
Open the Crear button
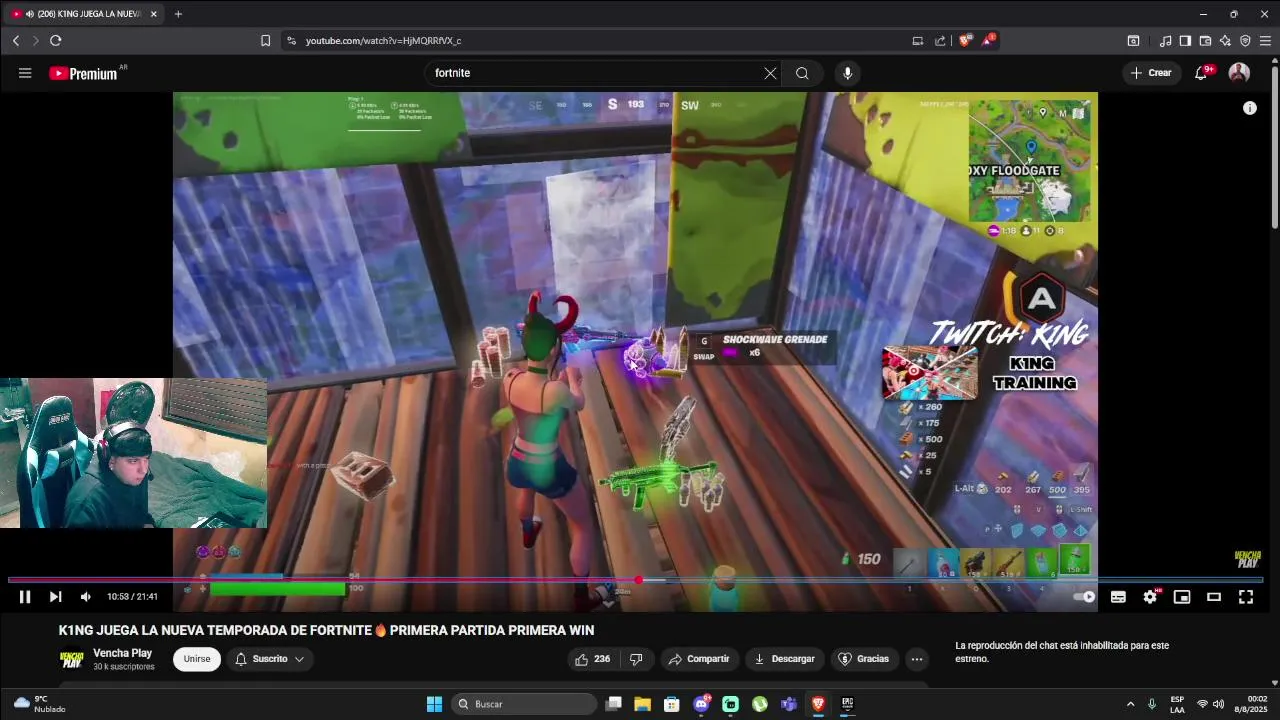[1151, 73]
